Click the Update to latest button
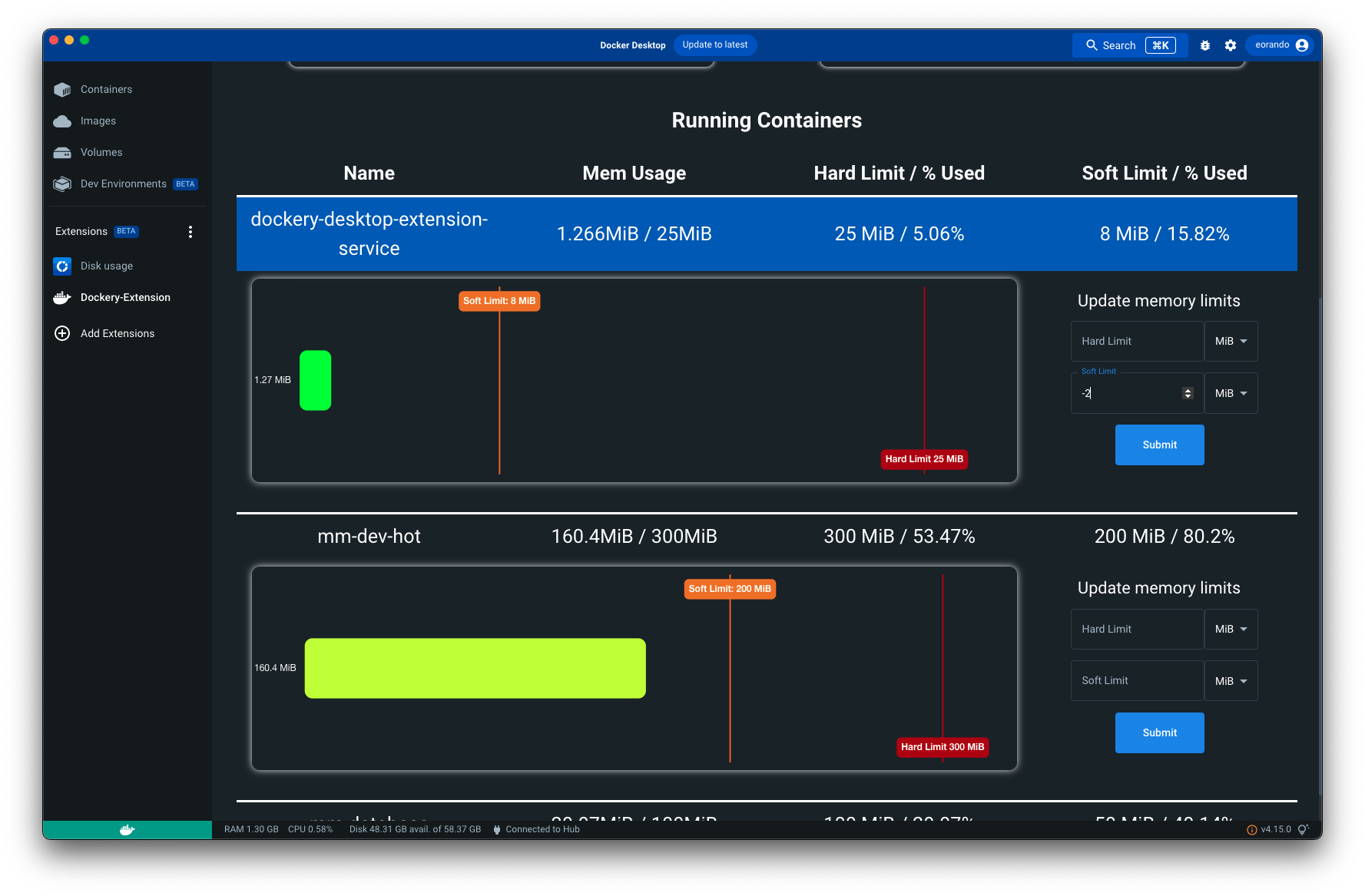1365x896 pixels. tap(715, 45)
